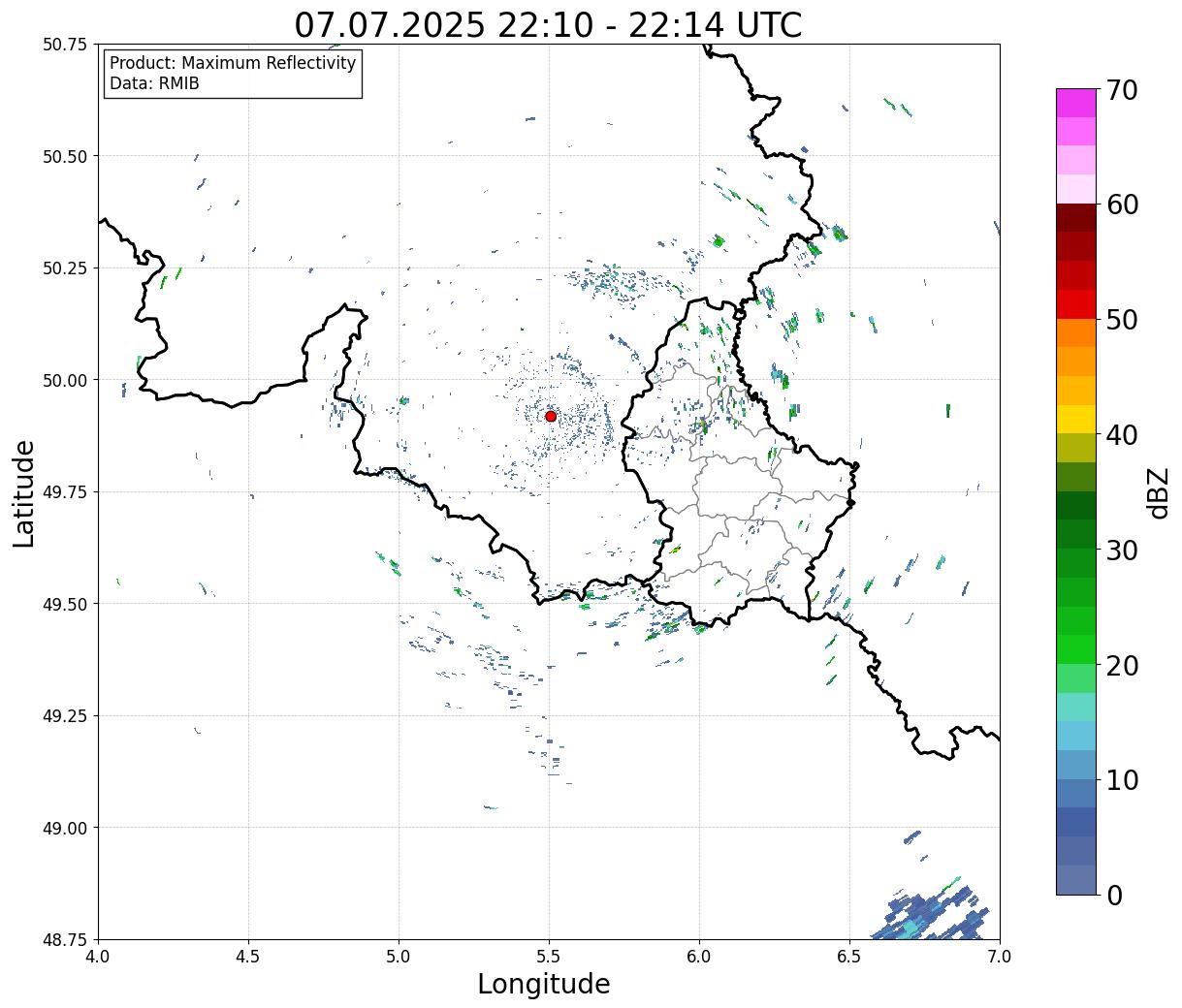This screenshot has height=1008, width=1182.
Task: Click the dark maroon colorbar segment below 60
Action: [1076, 218]
